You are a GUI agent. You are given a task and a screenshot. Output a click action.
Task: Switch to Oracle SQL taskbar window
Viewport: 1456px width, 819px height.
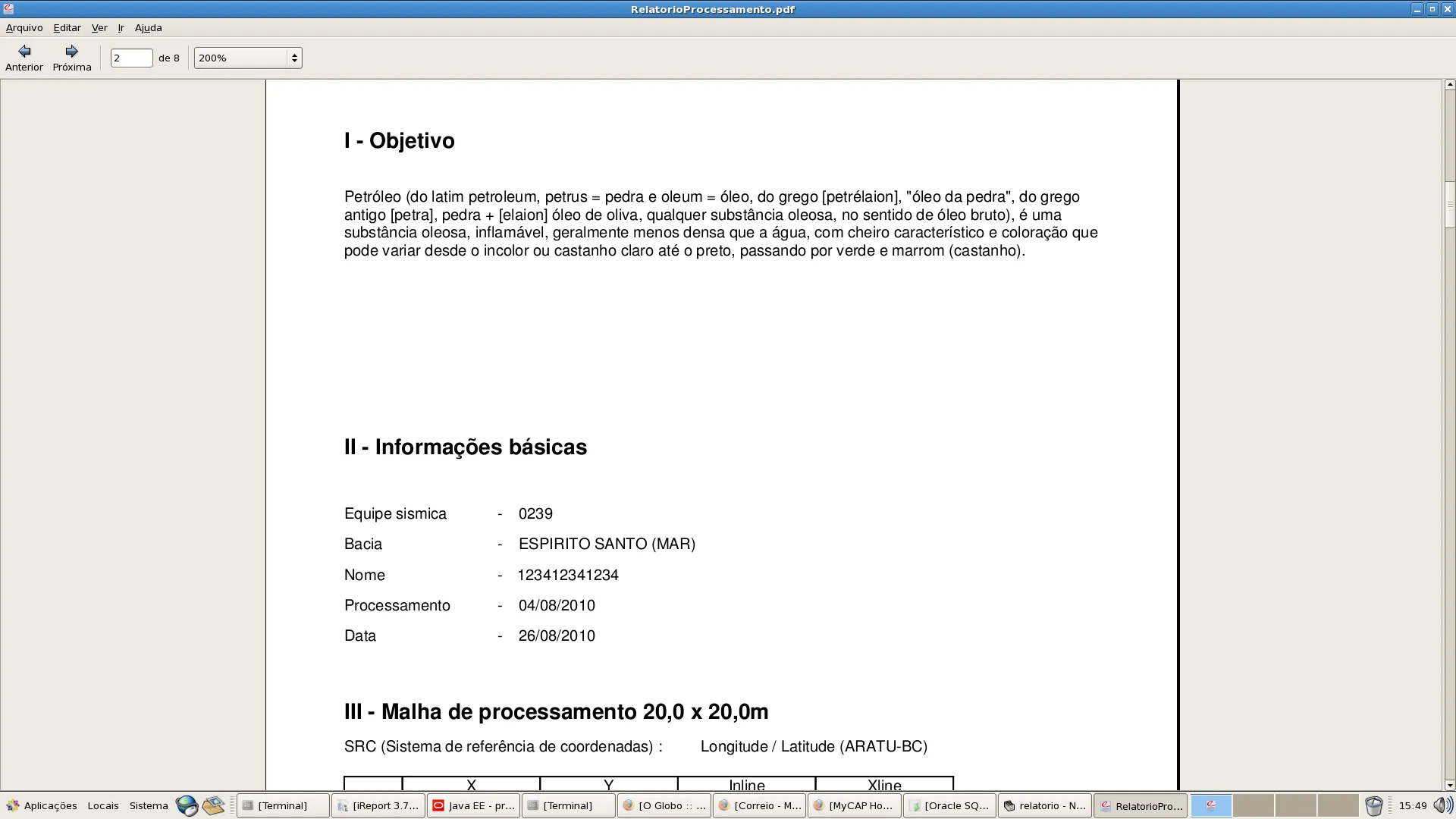[x=949, y=805]
